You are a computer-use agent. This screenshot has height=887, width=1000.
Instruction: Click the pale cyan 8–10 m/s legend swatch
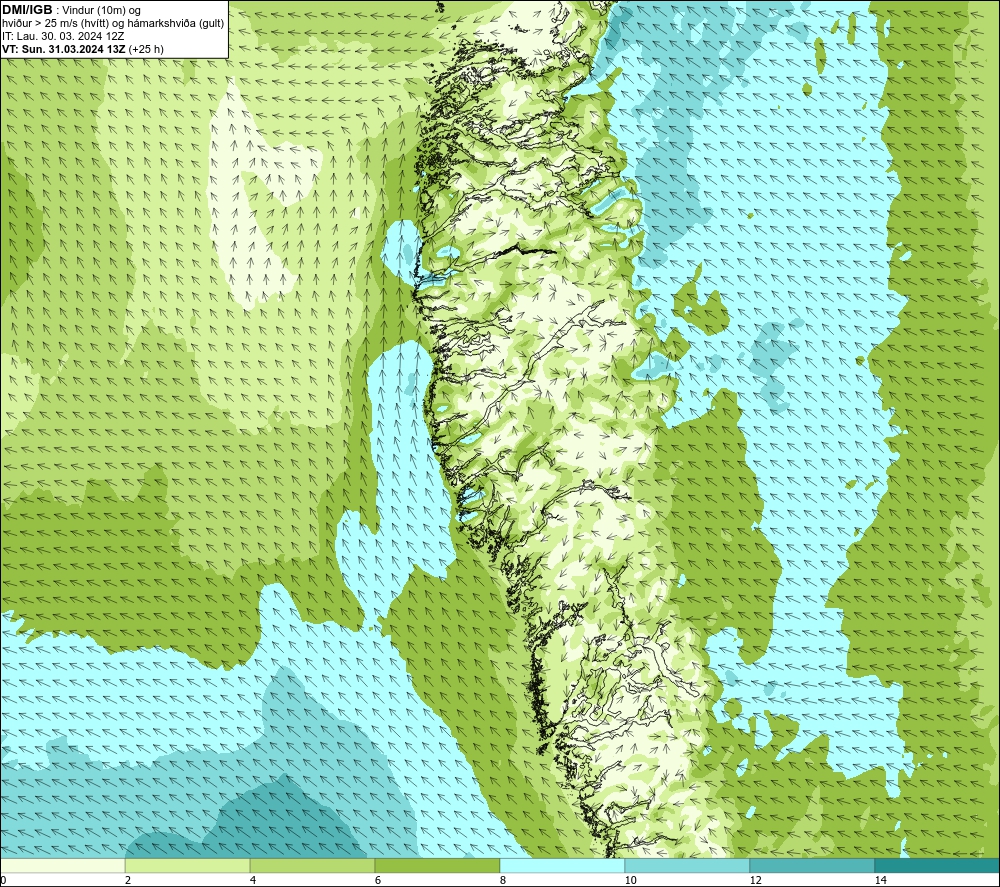click(x=562, y=865)
